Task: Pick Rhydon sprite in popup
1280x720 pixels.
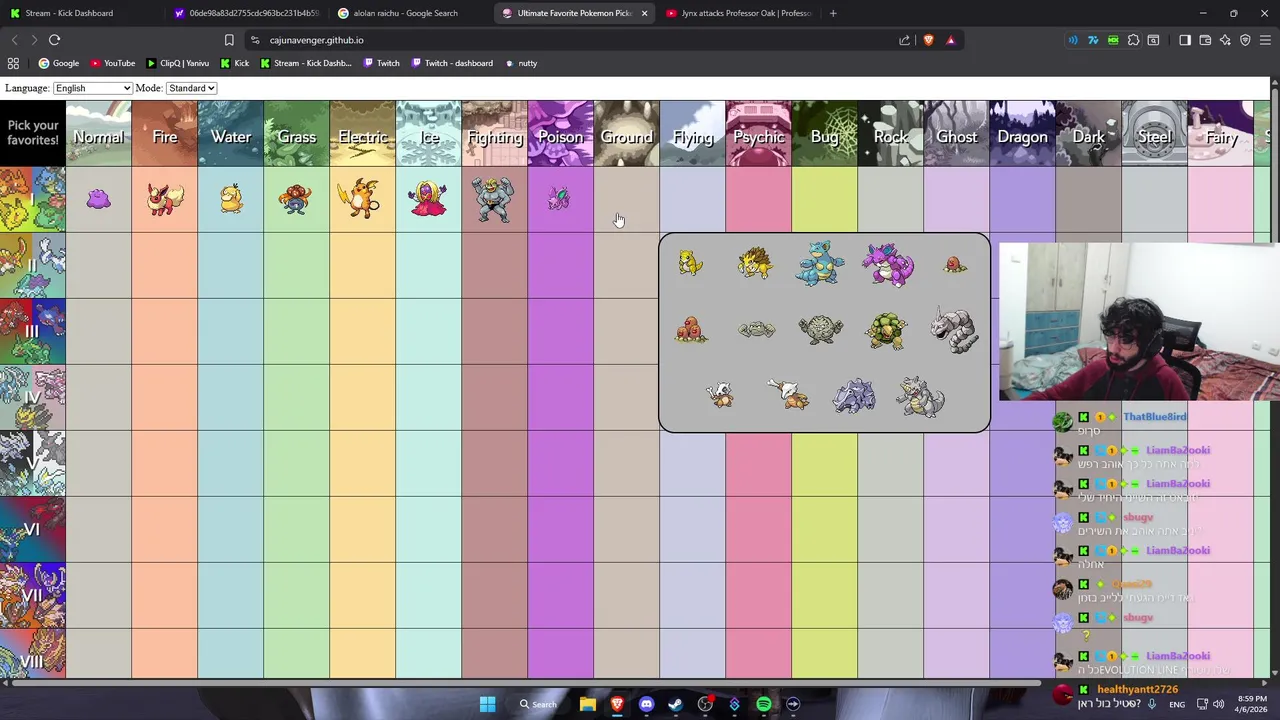Action: click(x=920, y=396)
